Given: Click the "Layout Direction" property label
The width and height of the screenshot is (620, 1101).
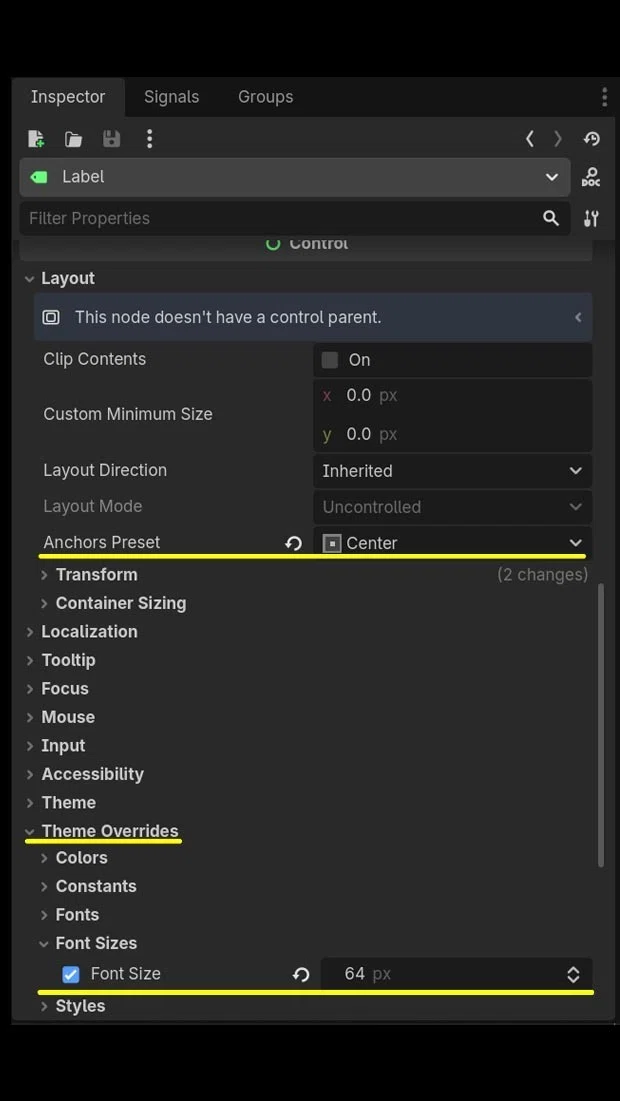Looking at the screenshot, I should (105, 470).
